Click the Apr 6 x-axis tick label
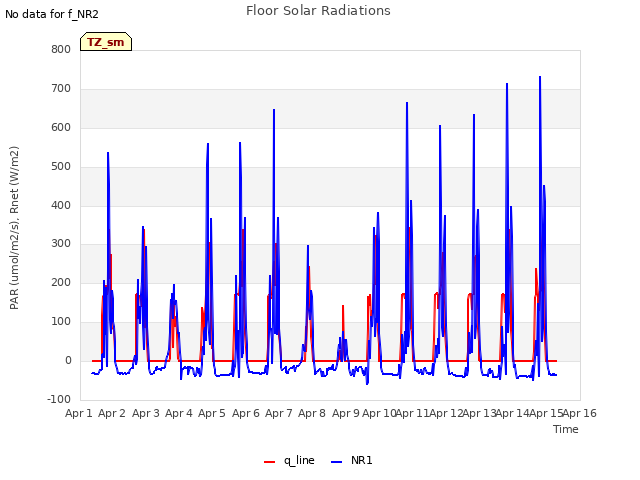Image resolution: width=640 pixels, height=480 pixels. click(245, 413)
